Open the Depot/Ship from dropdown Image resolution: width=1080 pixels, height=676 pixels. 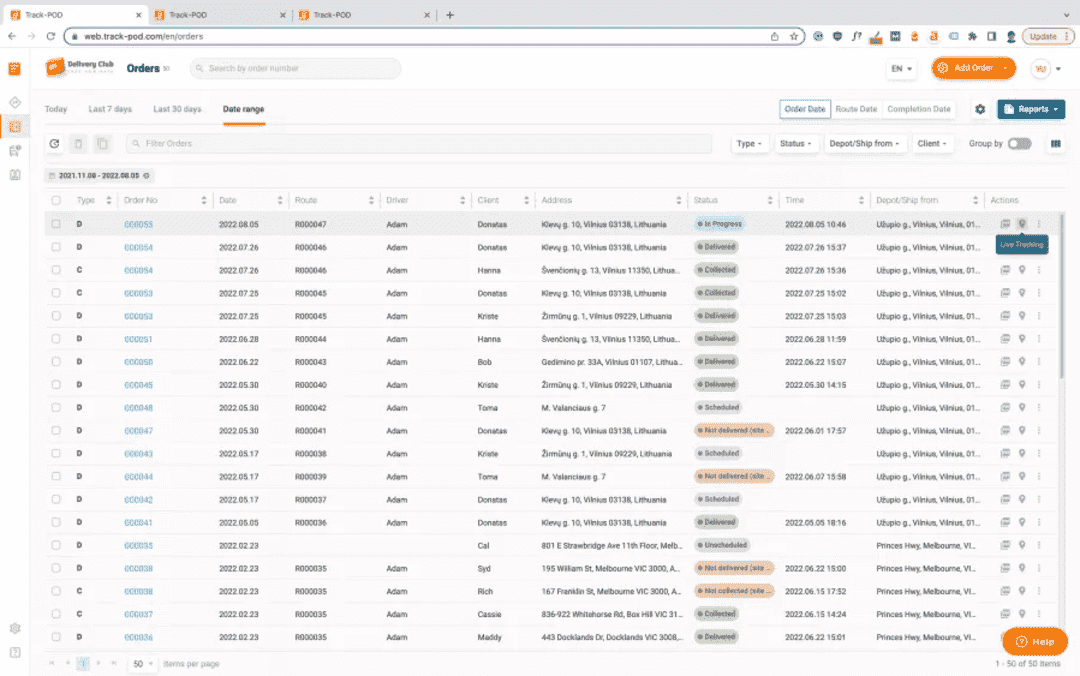(x=865, y=143)
